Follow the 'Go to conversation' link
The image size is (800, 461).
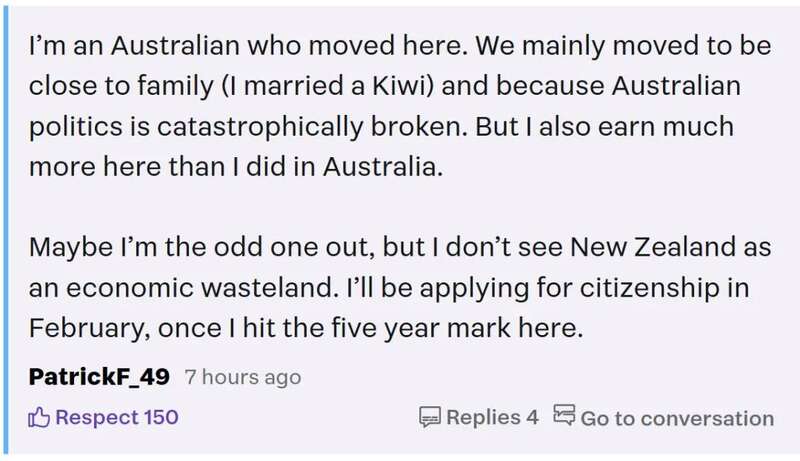[677, 417]
